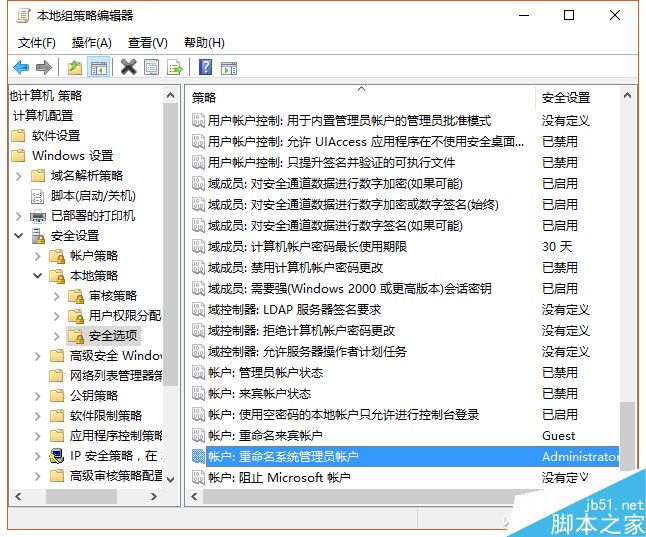Click the Export list toolbar icon
Screen dimensions: 646x537
pyautogui.click(x=175, y=68)
